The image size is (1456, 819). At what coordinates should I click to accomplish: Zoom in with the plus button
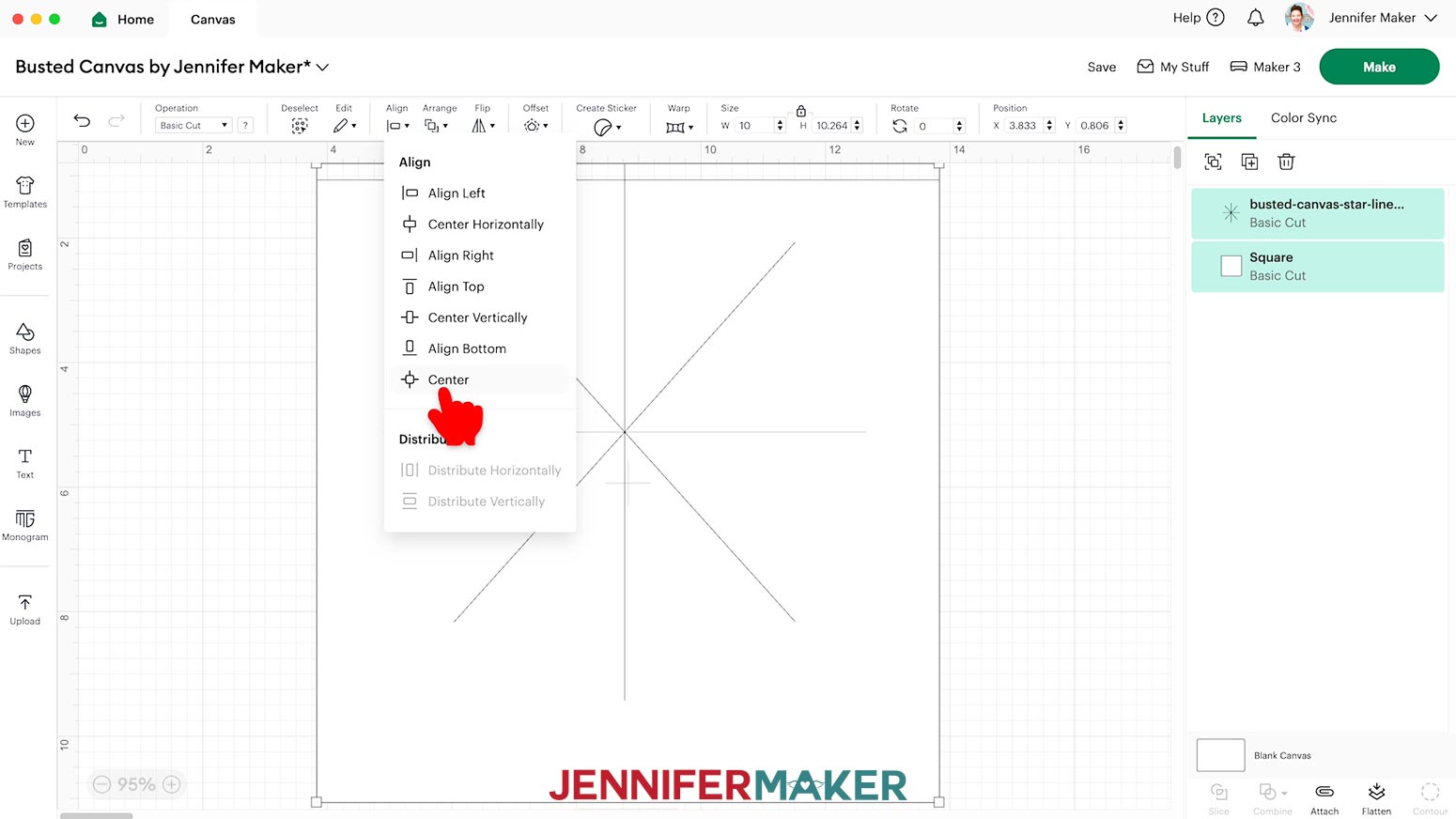point(172,784)
